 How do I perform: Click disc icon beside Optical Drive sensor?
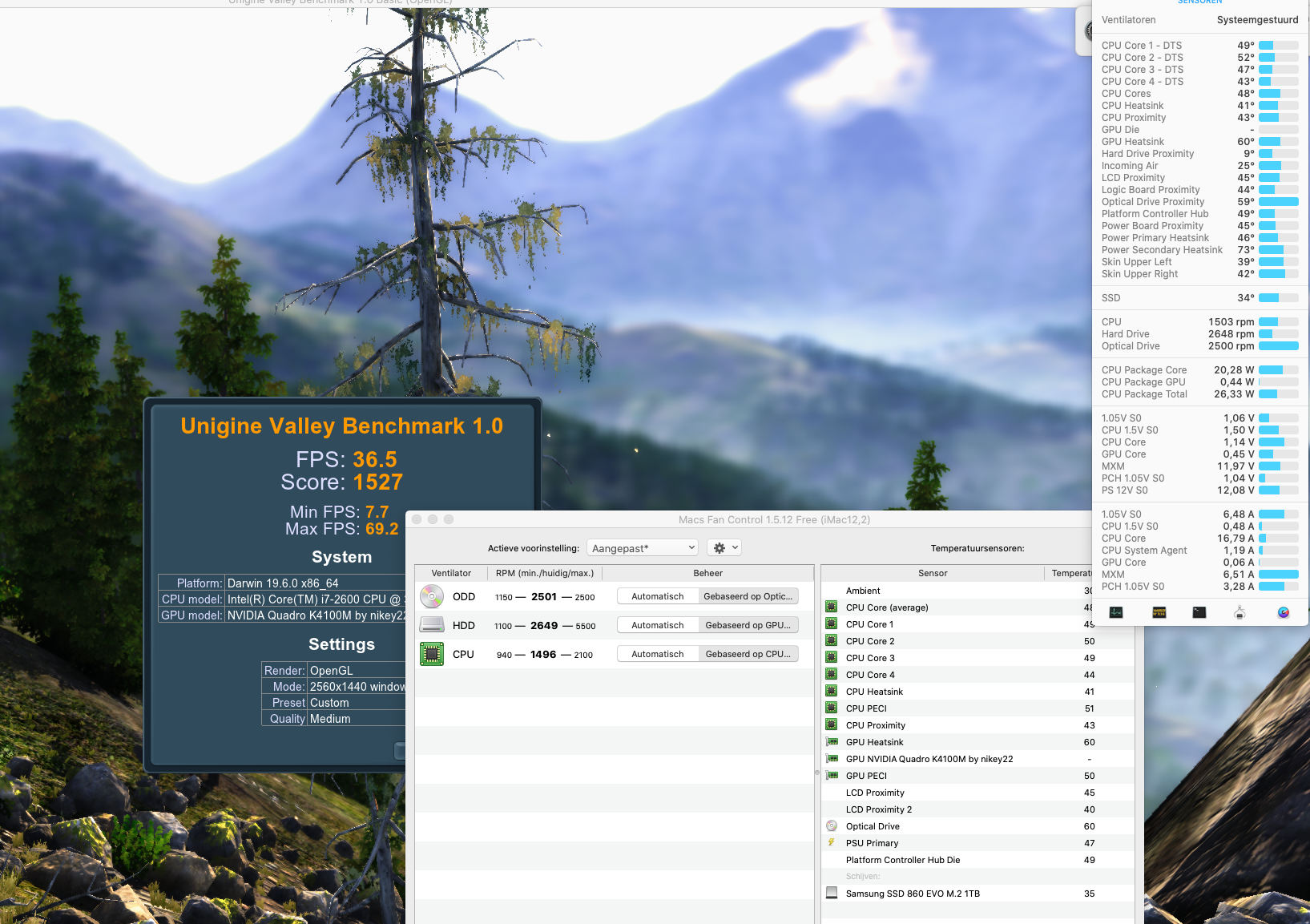pos(832,826)
